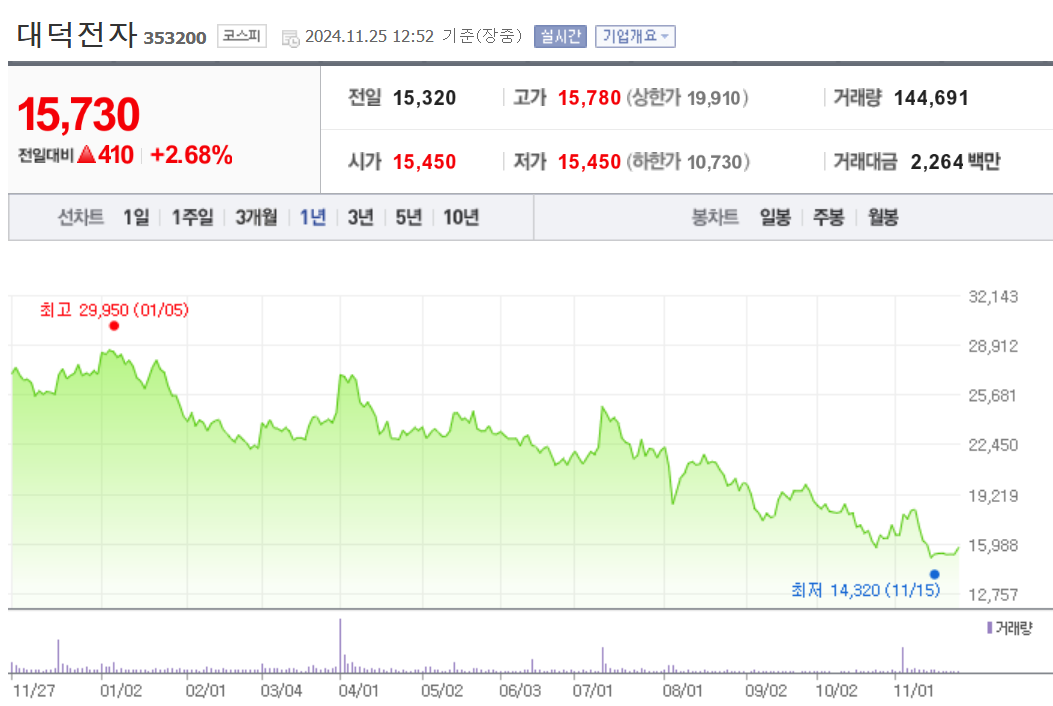The width and height of the screenshot is (1053, 706).
Task: Select the 1일 line chart tab
Action: (x=136, y=217)
